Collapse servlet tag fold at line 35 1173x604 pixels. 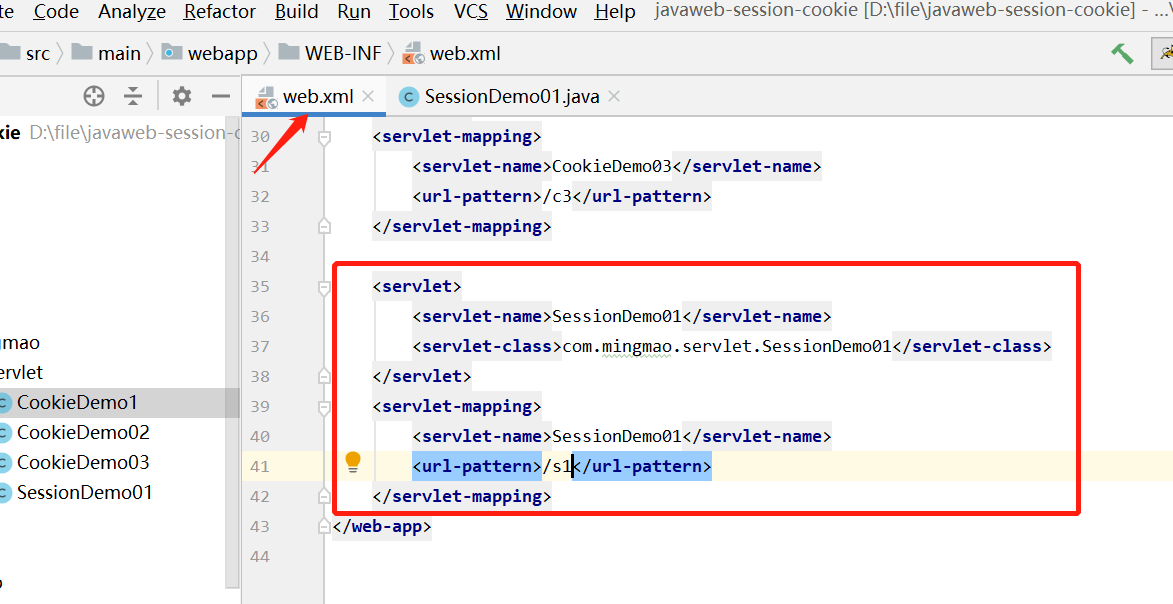click(x=324, y=287)
